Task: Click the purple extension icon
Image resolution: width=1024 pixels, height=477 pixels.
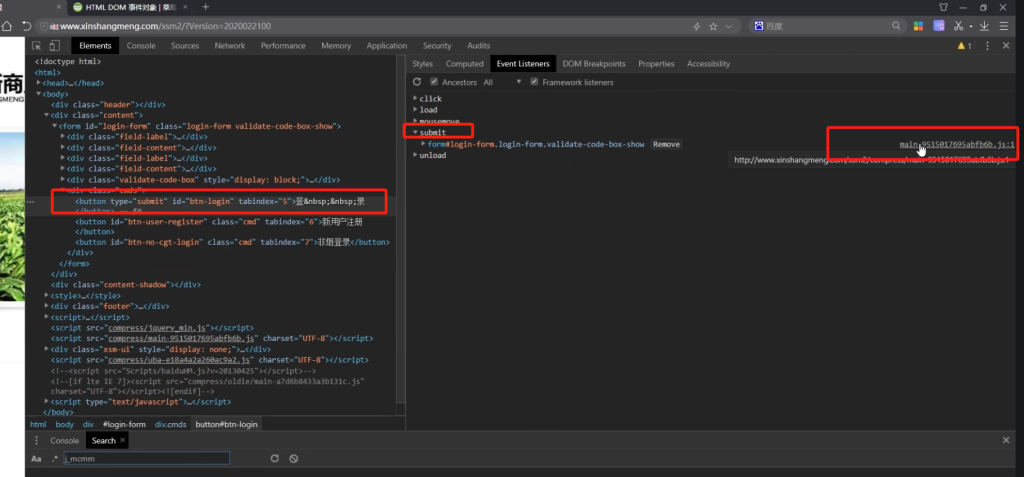Action: pos(938,26)
